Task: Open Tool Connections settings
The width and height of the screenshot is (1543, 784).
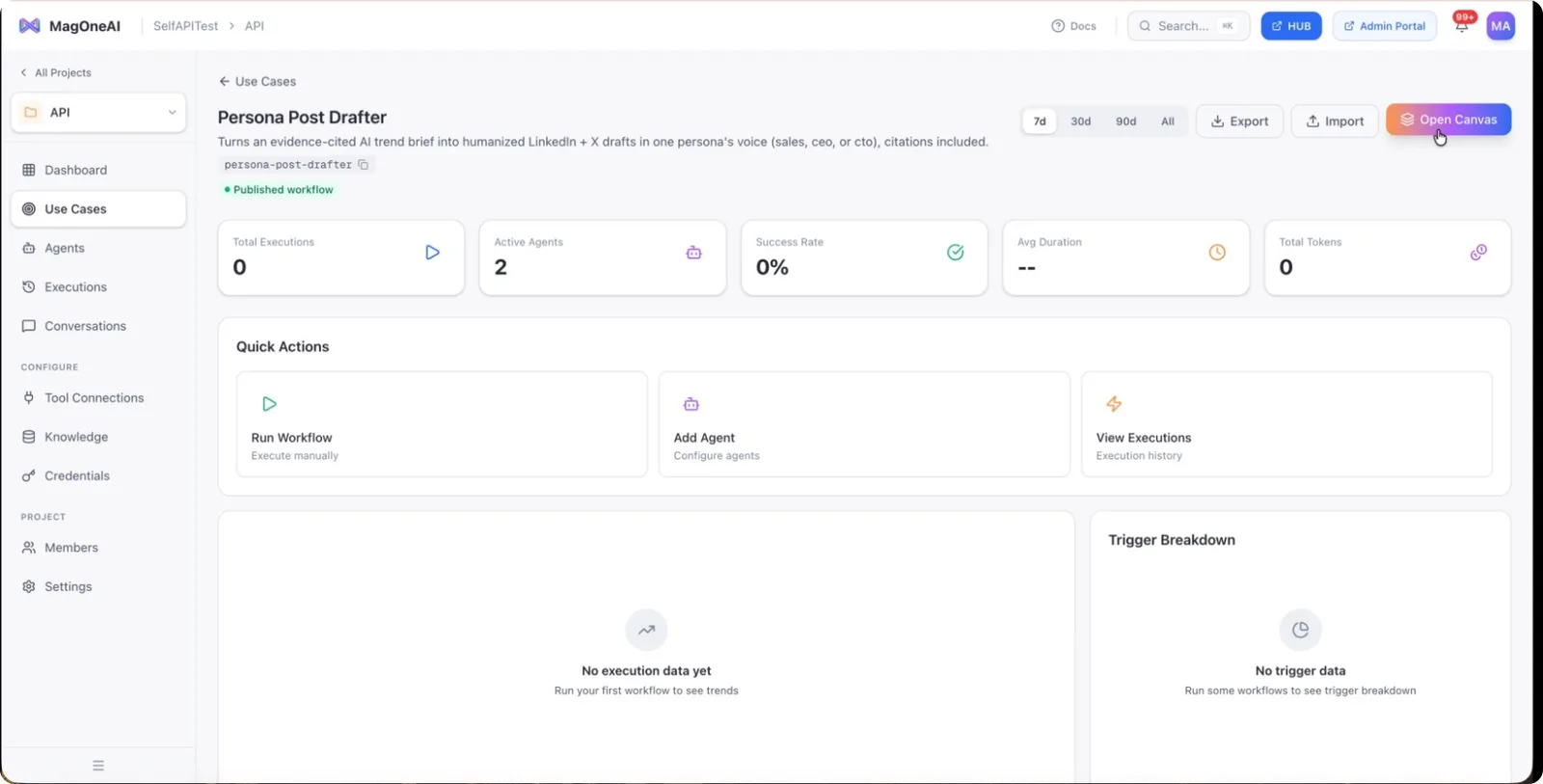Action: (98, 398)
